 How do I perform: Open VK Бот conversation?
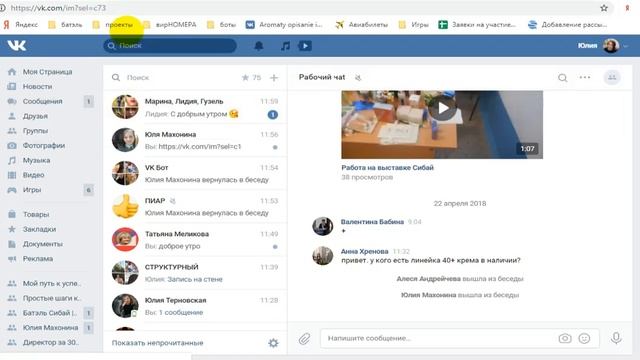(x=195, y=173)
